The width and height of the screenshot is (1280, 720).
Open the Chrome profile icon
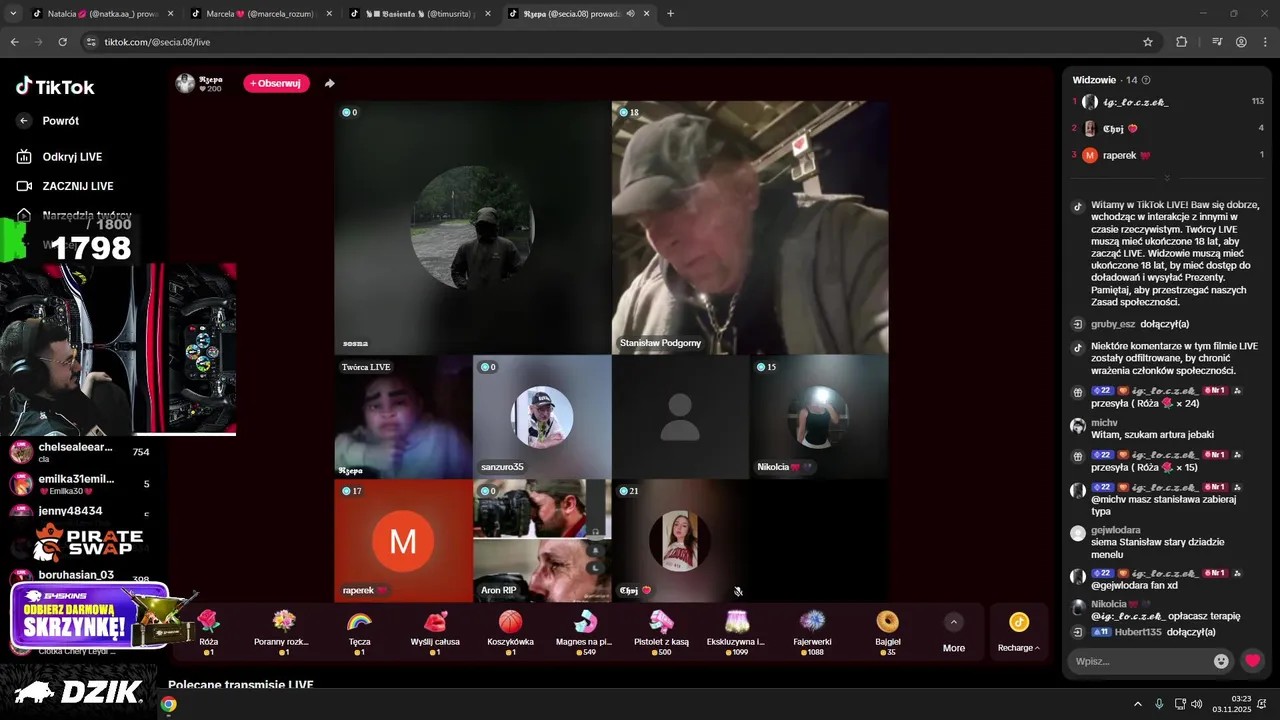[1241, 42]
